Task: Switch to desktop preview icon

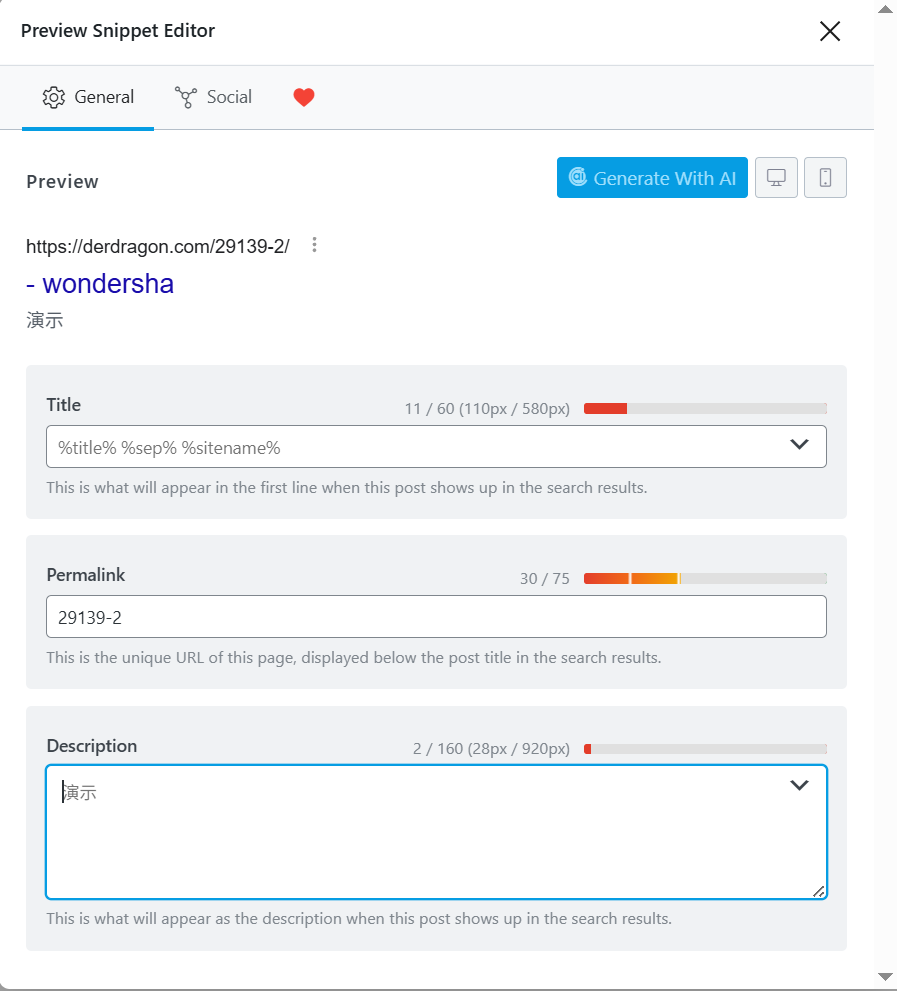Action: pos(776,178)
